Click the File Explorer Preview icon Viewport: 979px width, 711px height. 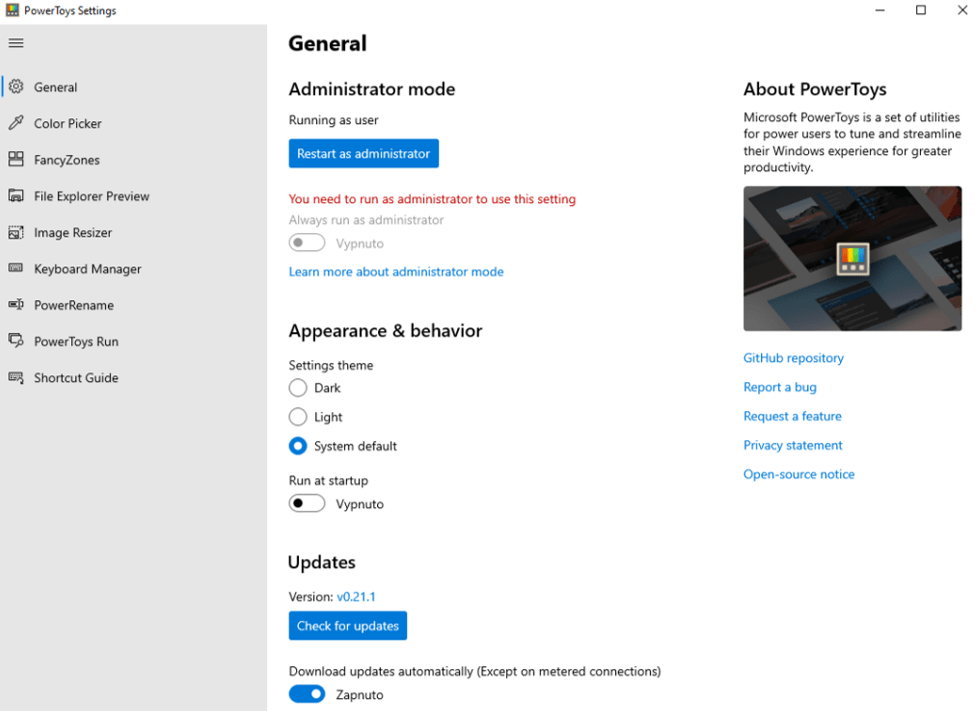tap(16, 196)
